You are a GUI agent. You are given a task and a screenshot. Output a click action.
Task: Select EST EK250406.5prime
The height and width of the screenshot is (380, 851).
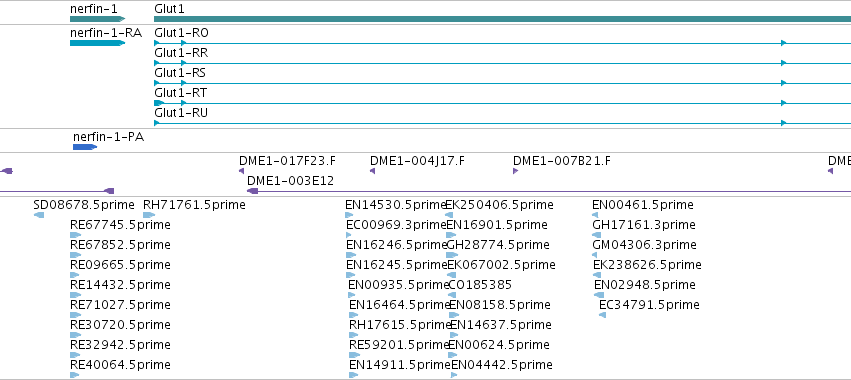click(x=499, y=205)
